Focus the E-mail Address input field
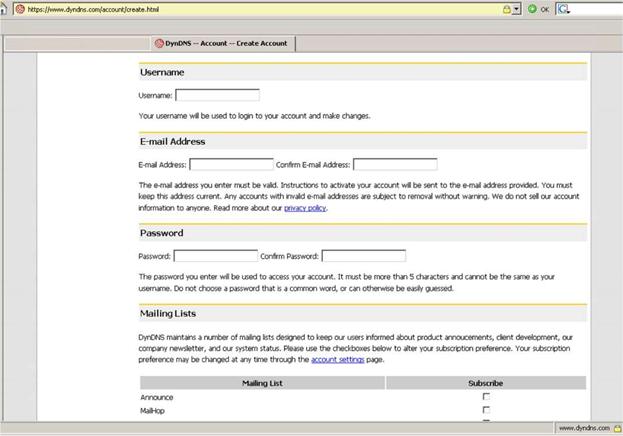The image size is (623, 436). 231,165
